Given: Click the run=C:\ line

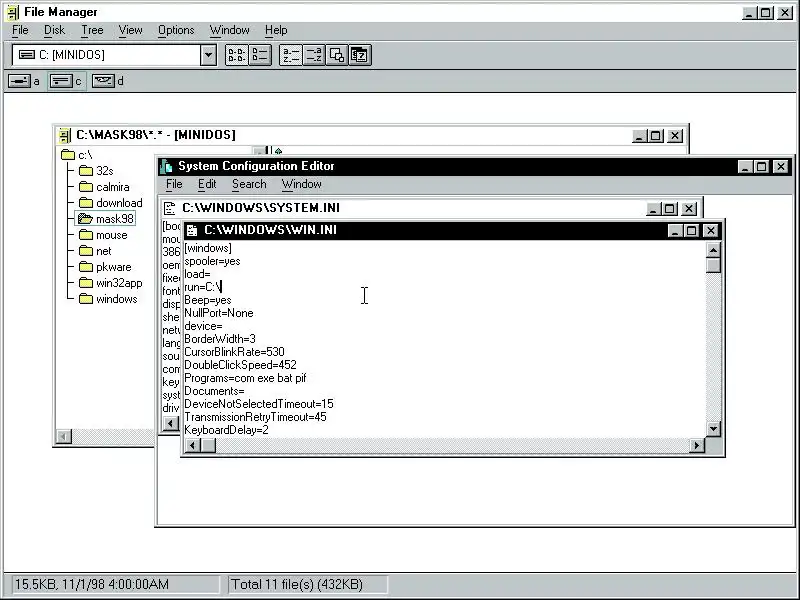Looking at the screenshot, I should [x=203, y=287].
